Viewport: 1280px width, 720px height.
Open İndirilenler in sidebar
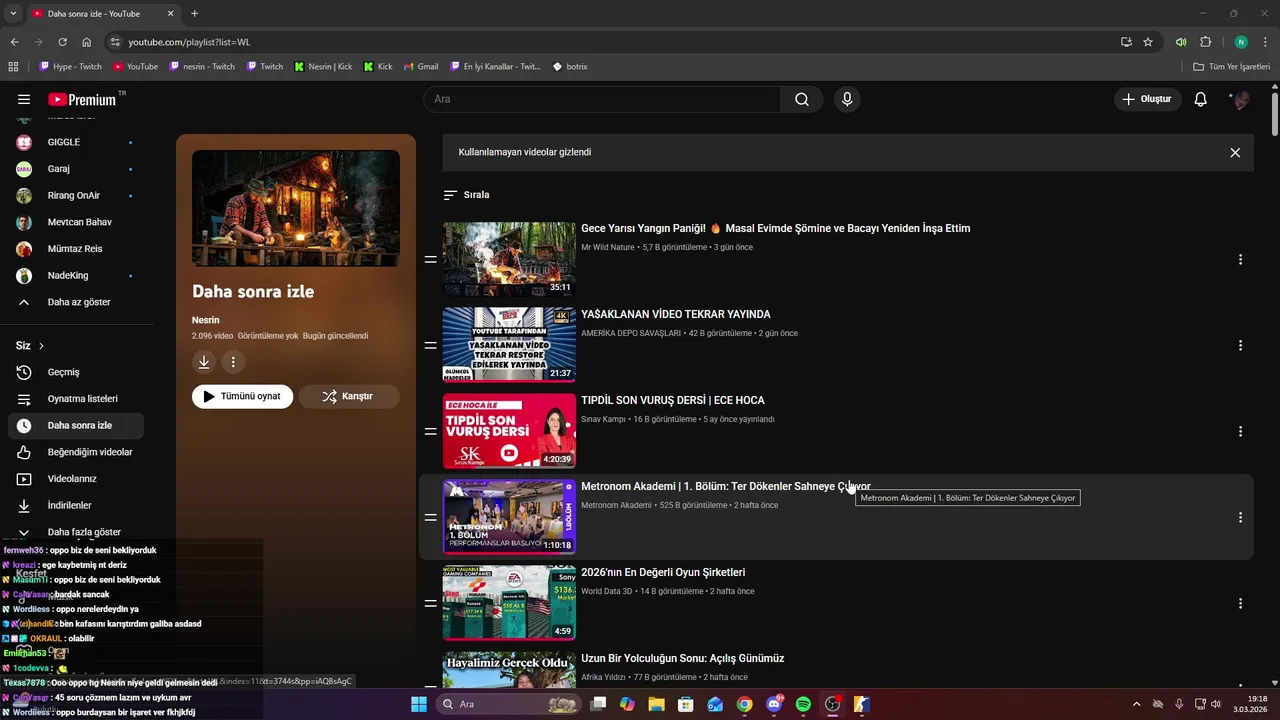[78, 506]
